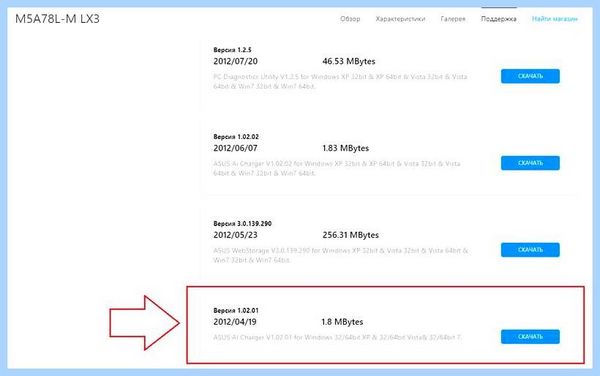The height and width of the screenshot is (376, 600).
Task: Click the PC Diagnostics Utility description text
Action: pyautogui.click(x=340, y=81)
